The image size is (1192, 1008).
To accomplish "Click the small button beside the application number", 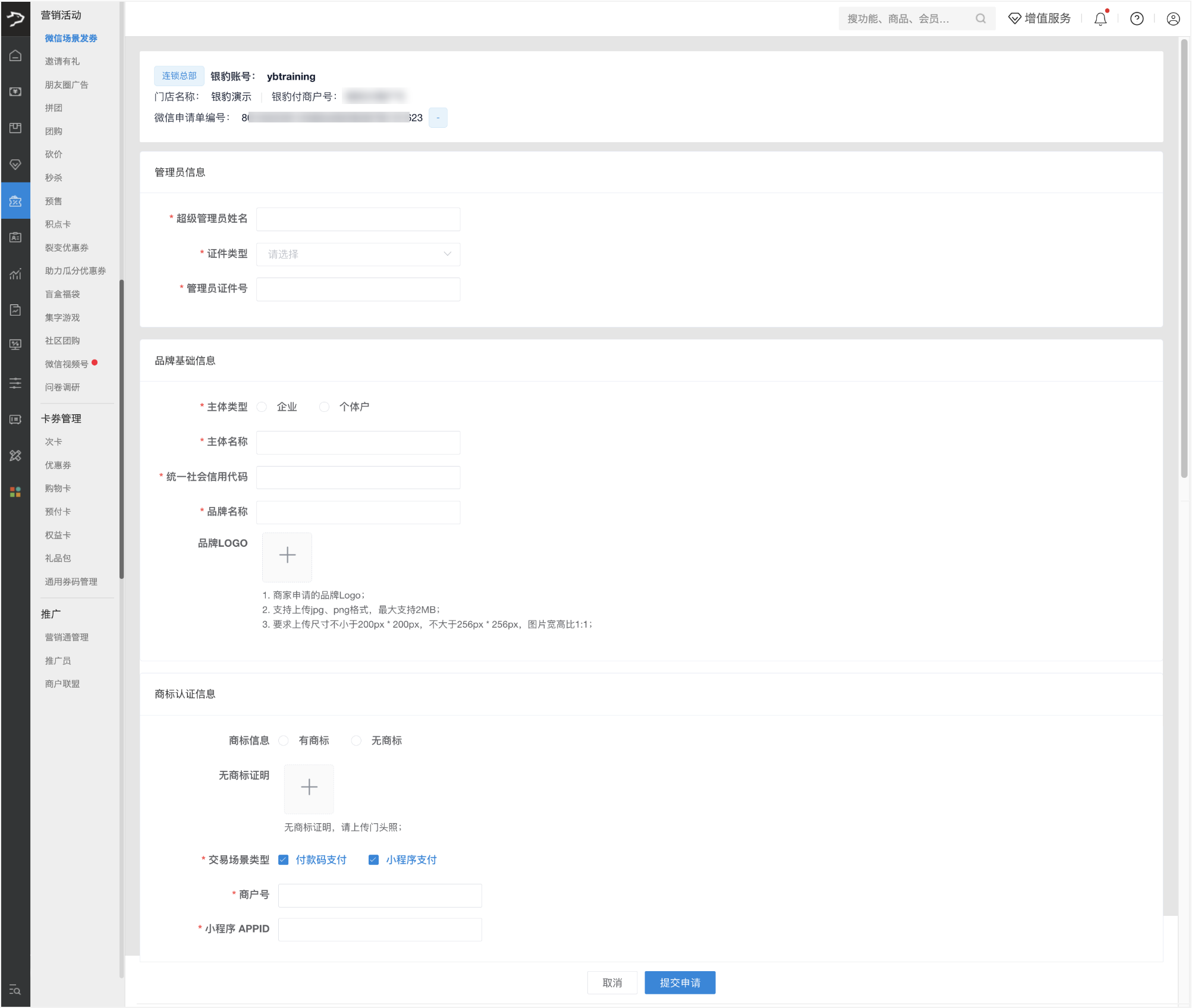I will coord(438,118).
